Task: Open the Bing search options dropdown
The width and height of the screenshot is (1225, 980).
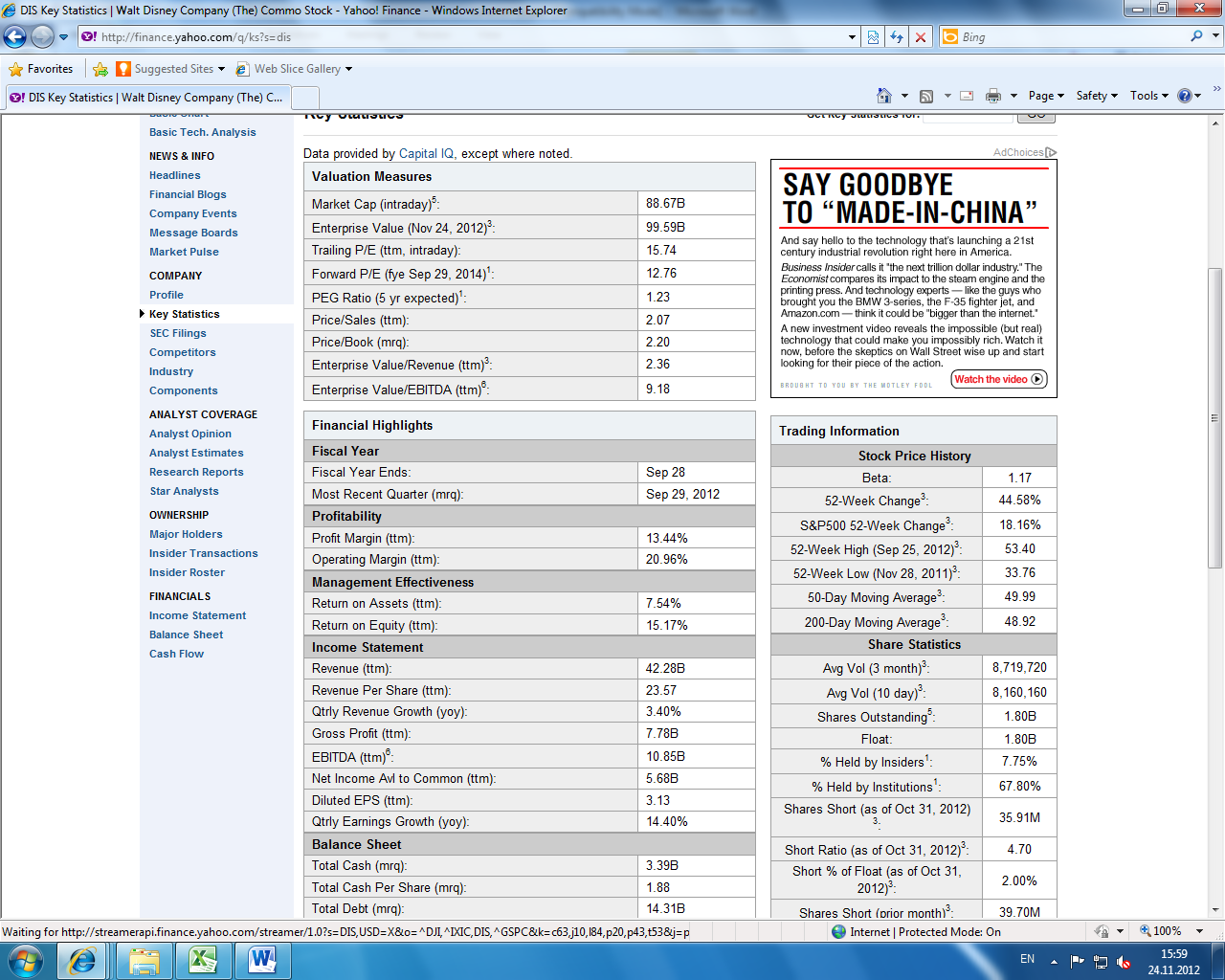Action: (x=1216, y=36)
